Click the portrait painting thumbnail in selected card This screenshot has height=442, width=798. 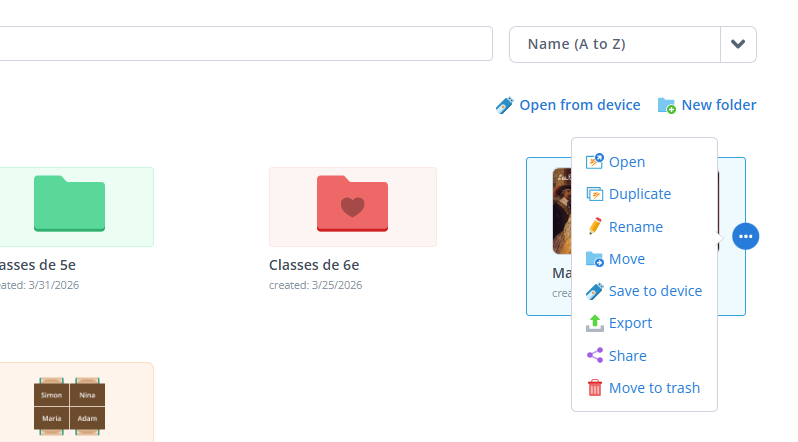click(562, 211)
